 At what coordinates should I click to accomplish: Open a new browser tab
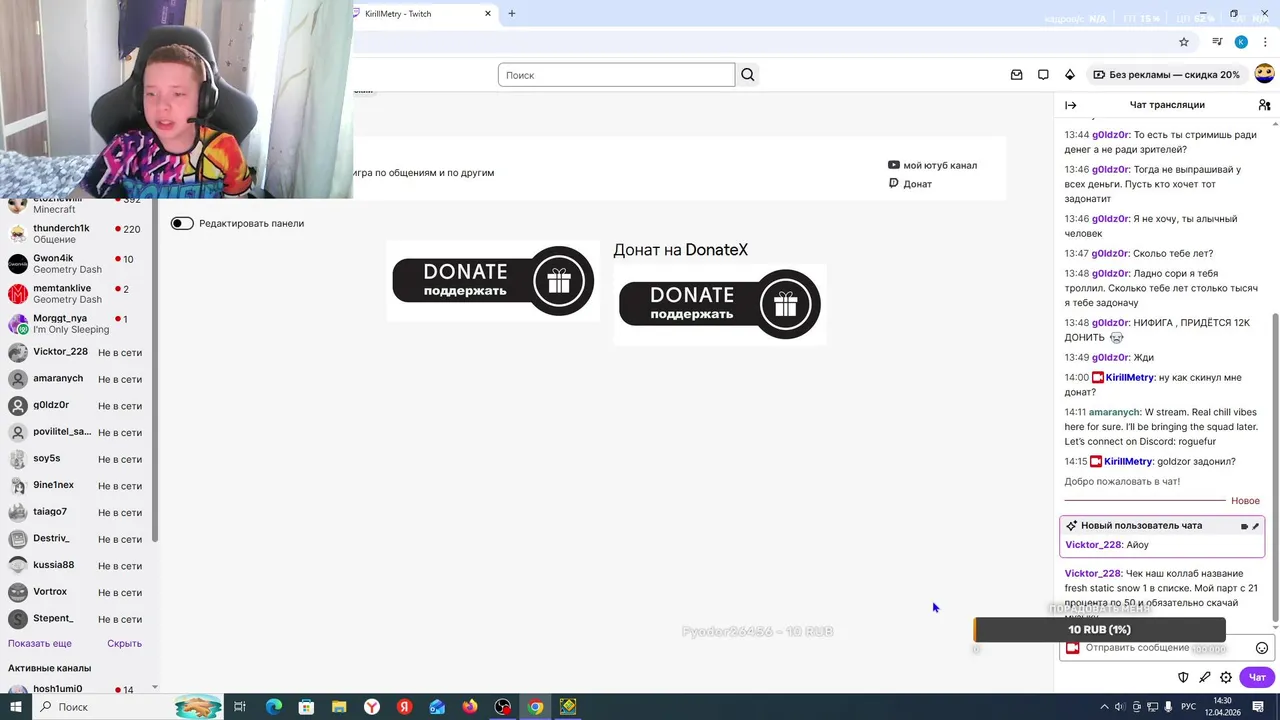click(512, 13)
